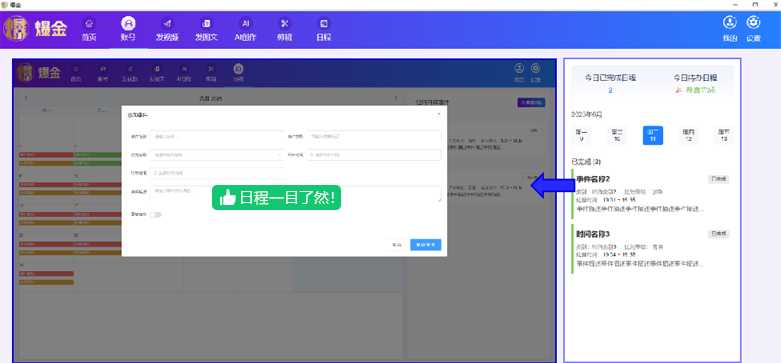Select highlighted date chip 11
The height and width of the screenshot is (363, 781).
pyautogui.click(x=652, y=135)
